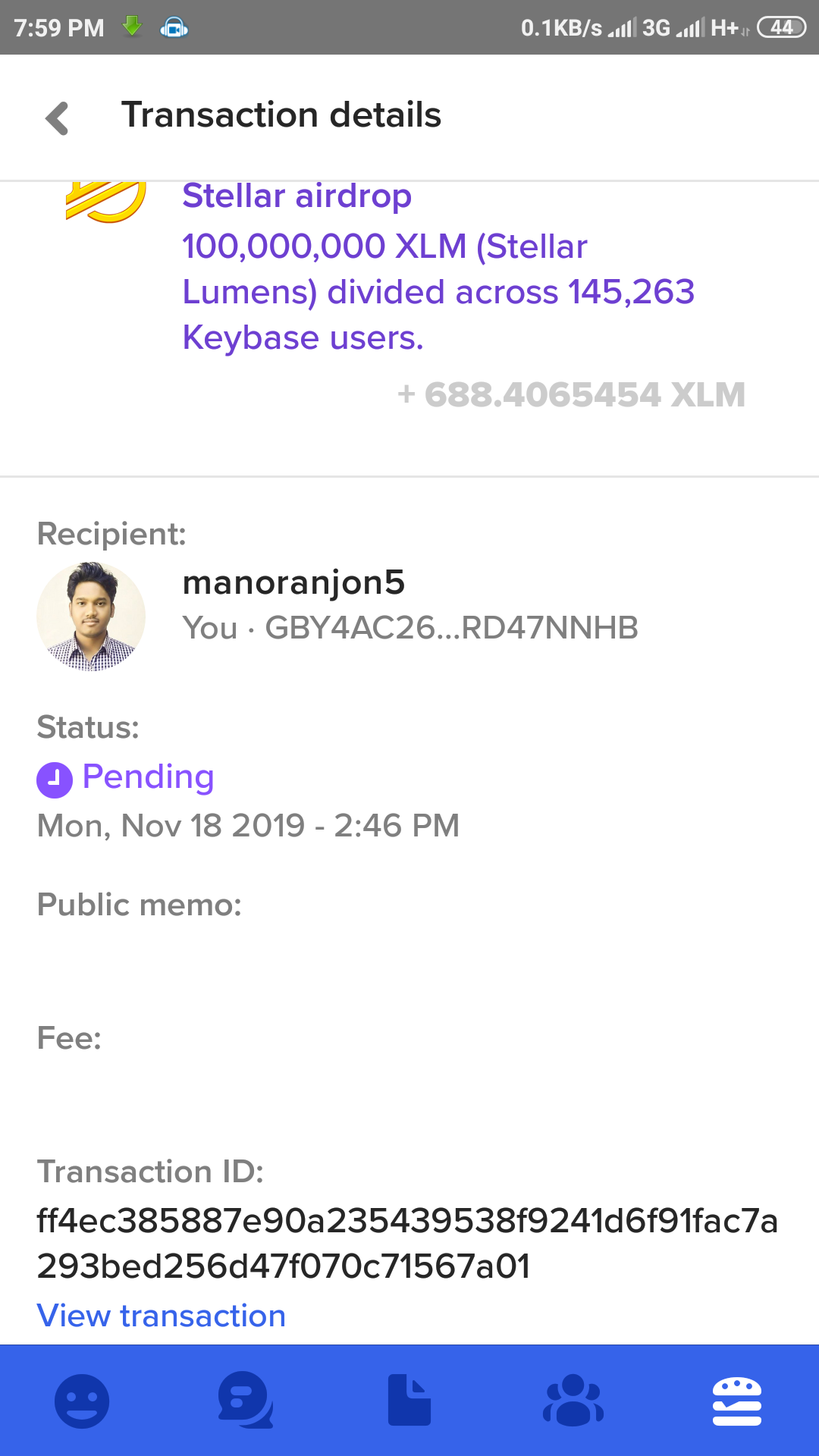Viewport: 819px width, 1456px height.
Task: Tap the headset app icon in status bar
Action: click(174, 28)
